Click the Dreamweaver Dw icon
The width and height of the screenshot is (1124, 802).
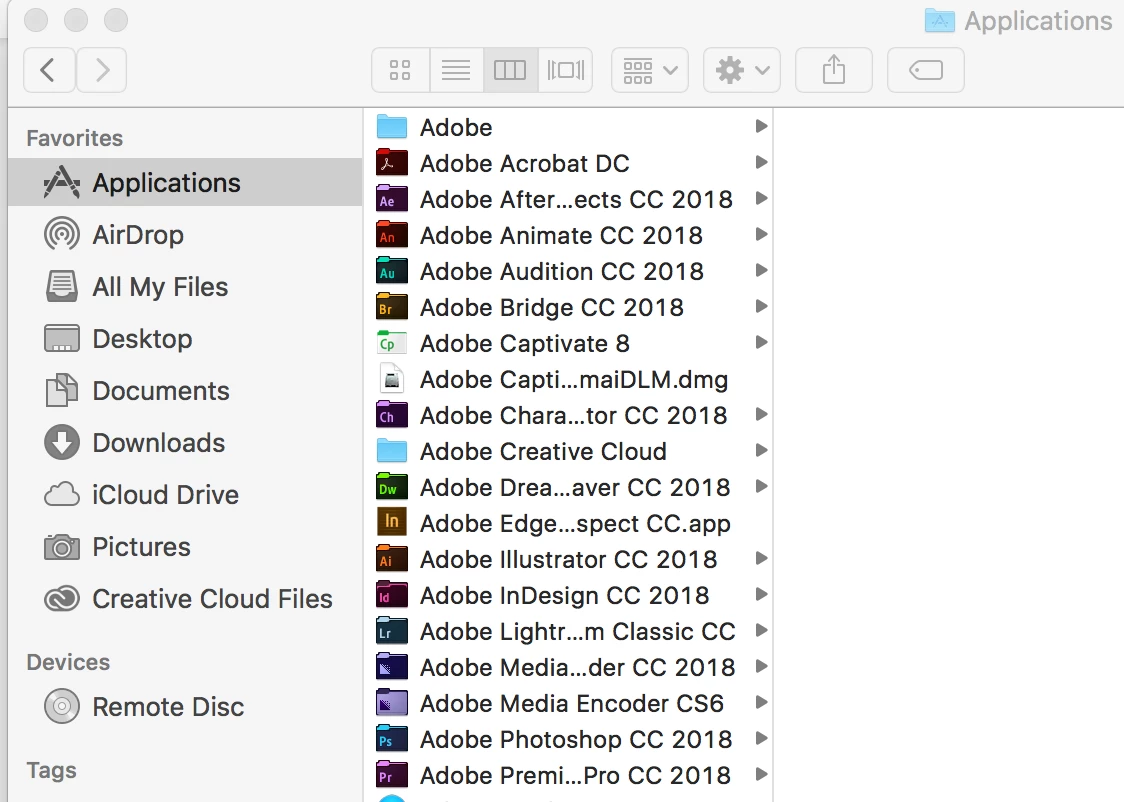coord(392,487)
